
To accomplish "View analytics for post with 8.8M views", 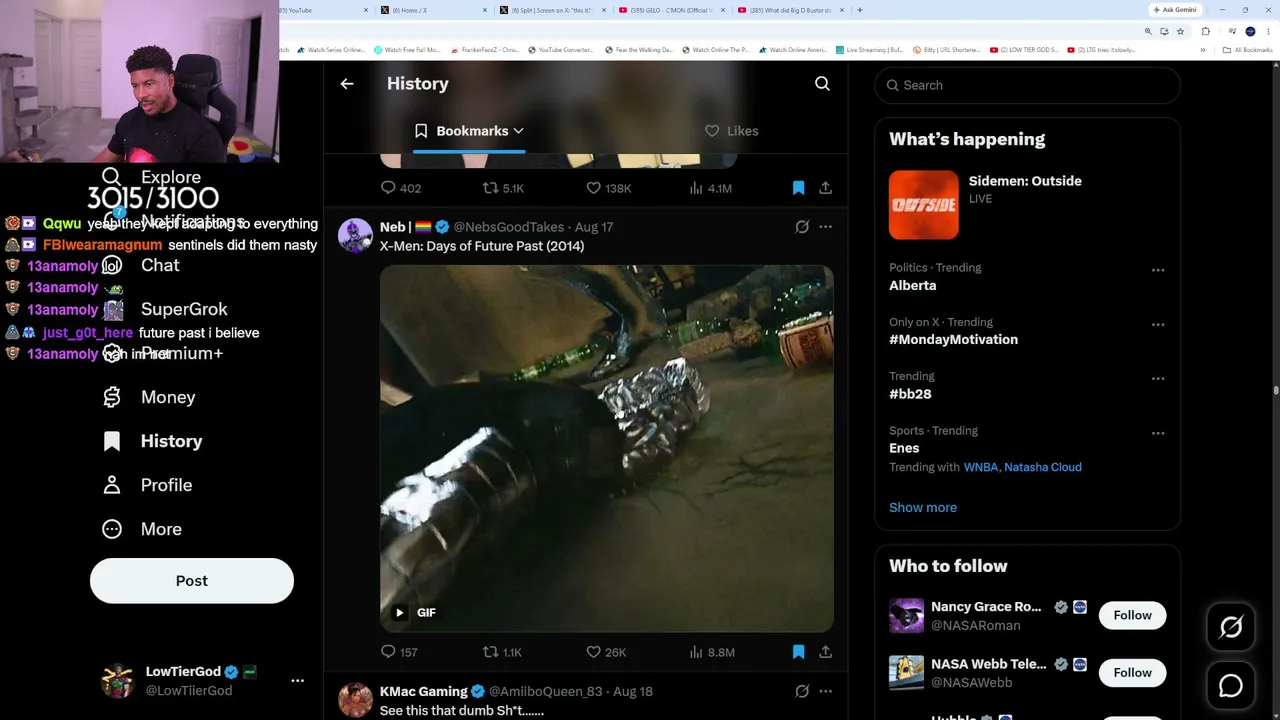I will [696, 652].
